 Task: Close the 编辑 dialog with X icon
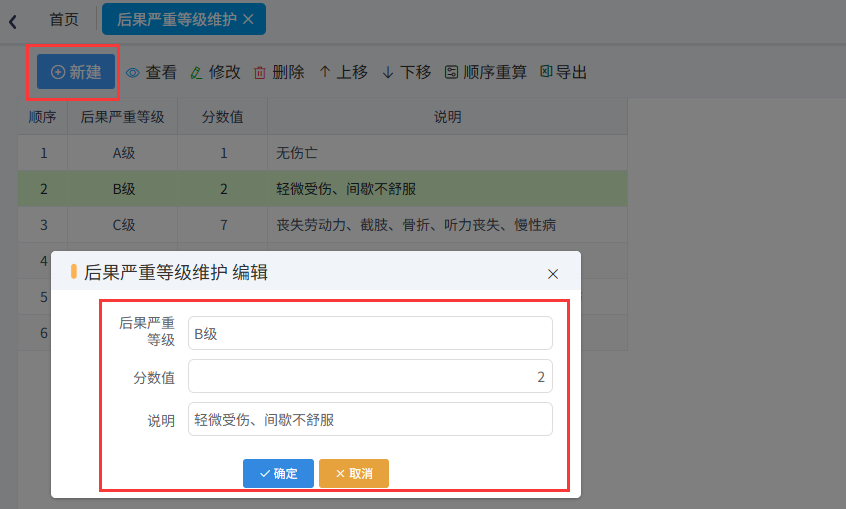552,274
